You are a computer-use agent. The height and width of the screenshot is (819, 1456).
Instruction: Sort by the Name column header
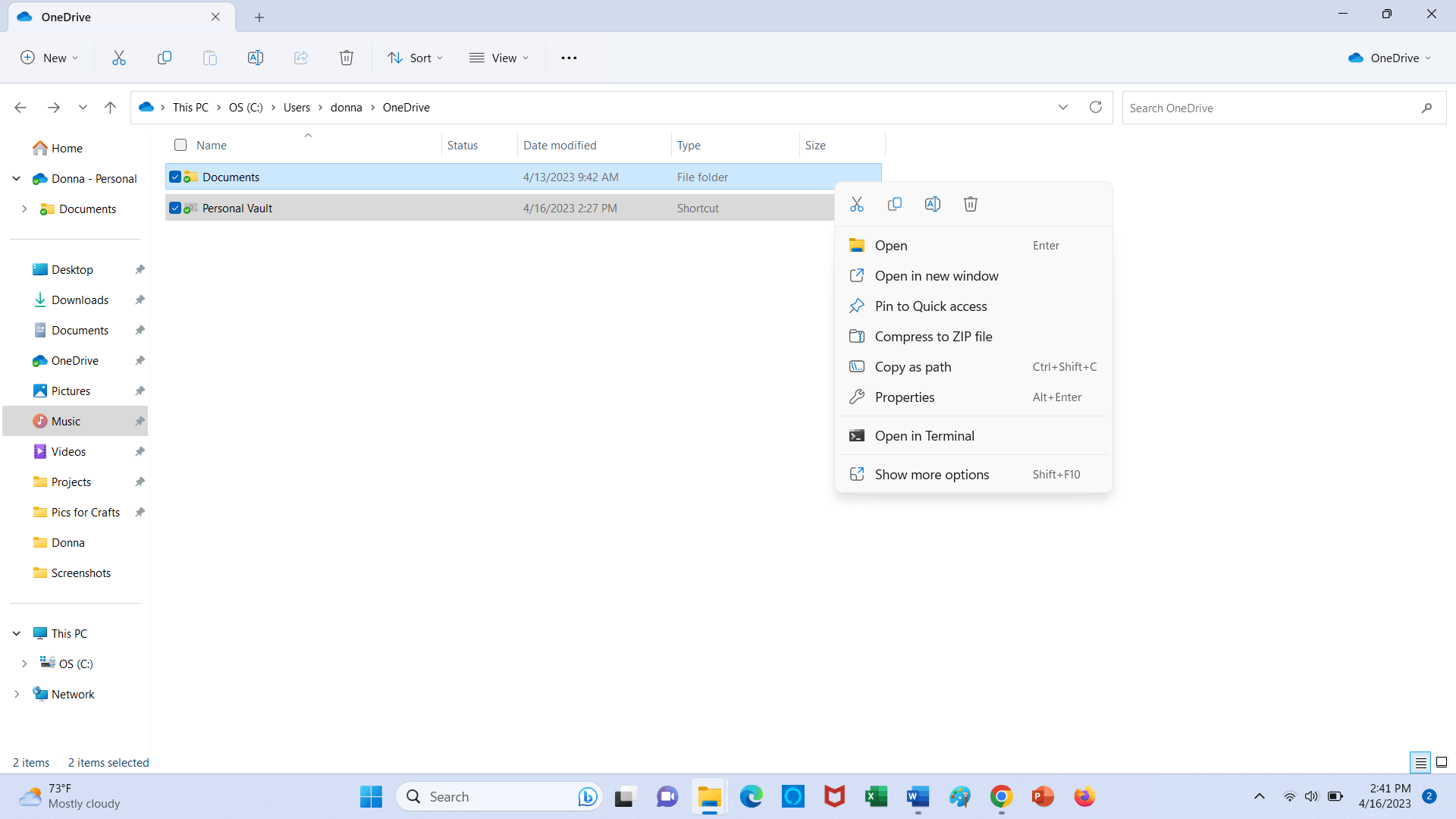(x=212, y=145)
